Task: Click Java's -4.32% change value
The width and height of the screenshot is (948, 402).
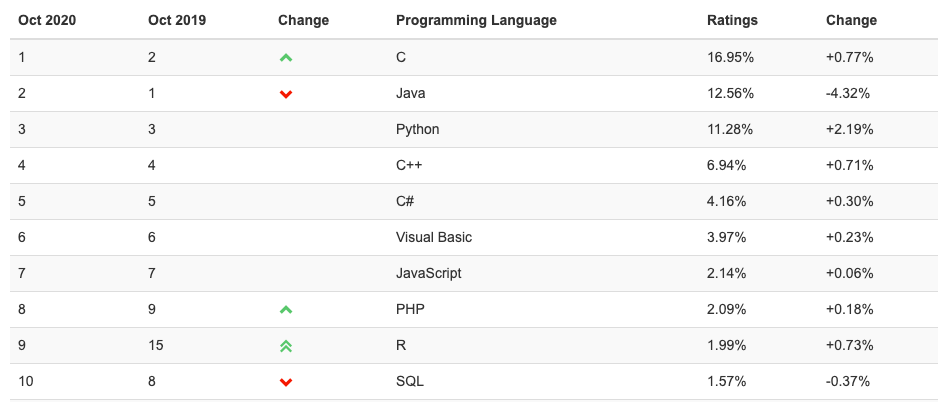Action: tap(848, 94)
